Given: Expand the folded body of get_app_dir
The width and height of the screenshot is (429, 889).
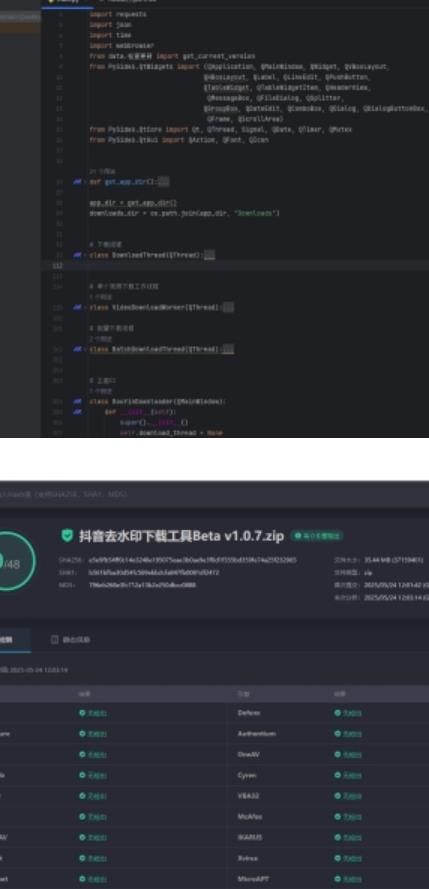Looking at the screenshot, I should pos(163,181).
